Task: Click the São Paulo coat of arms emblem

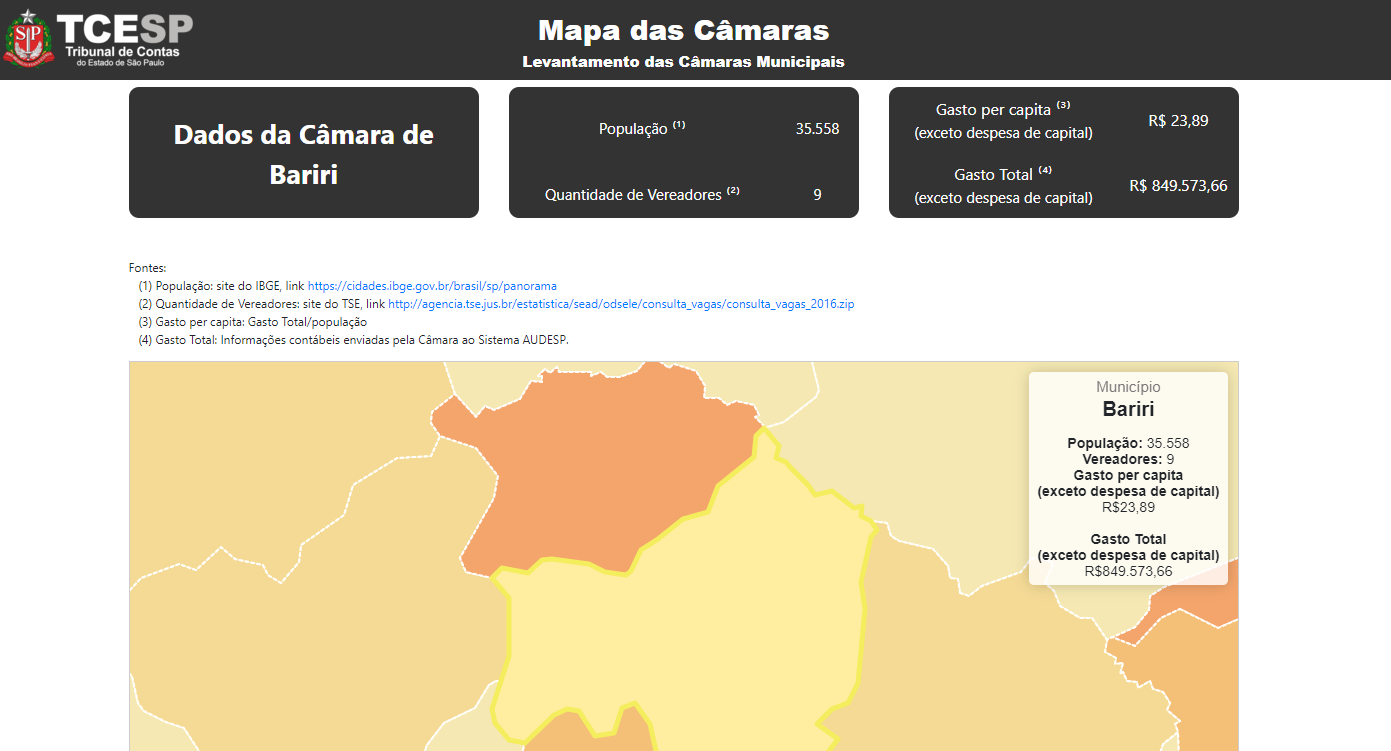Action: click(x=28, y=39)
